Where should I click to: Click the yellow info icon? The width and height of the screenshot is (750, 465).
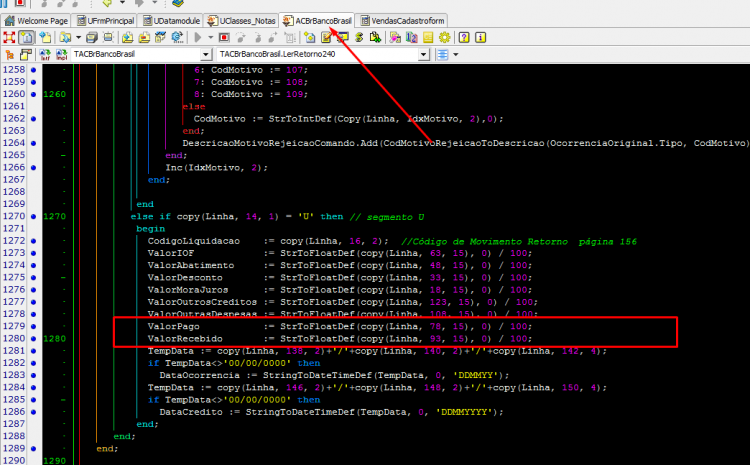[480, 37]
